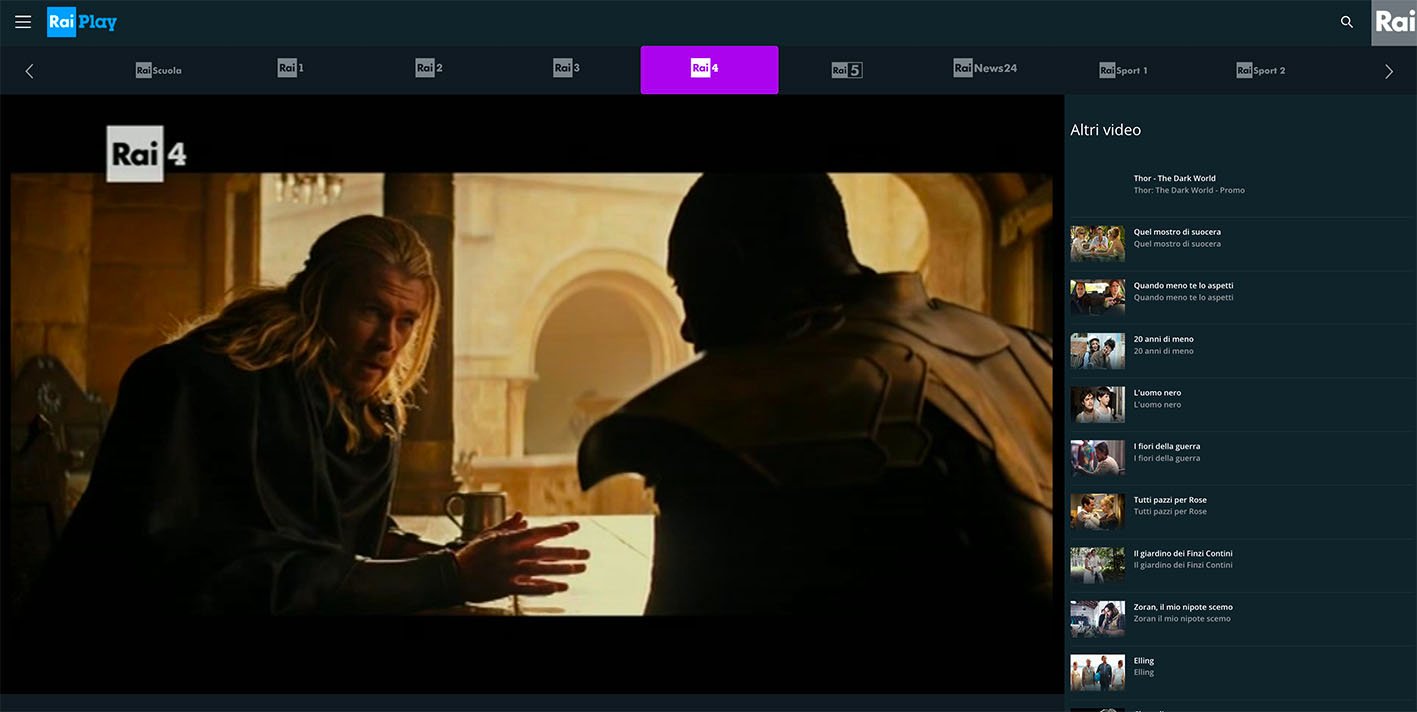Click the L'uomo nero title
This screenshot has width=1417, height=712.
click(1158, 393)
